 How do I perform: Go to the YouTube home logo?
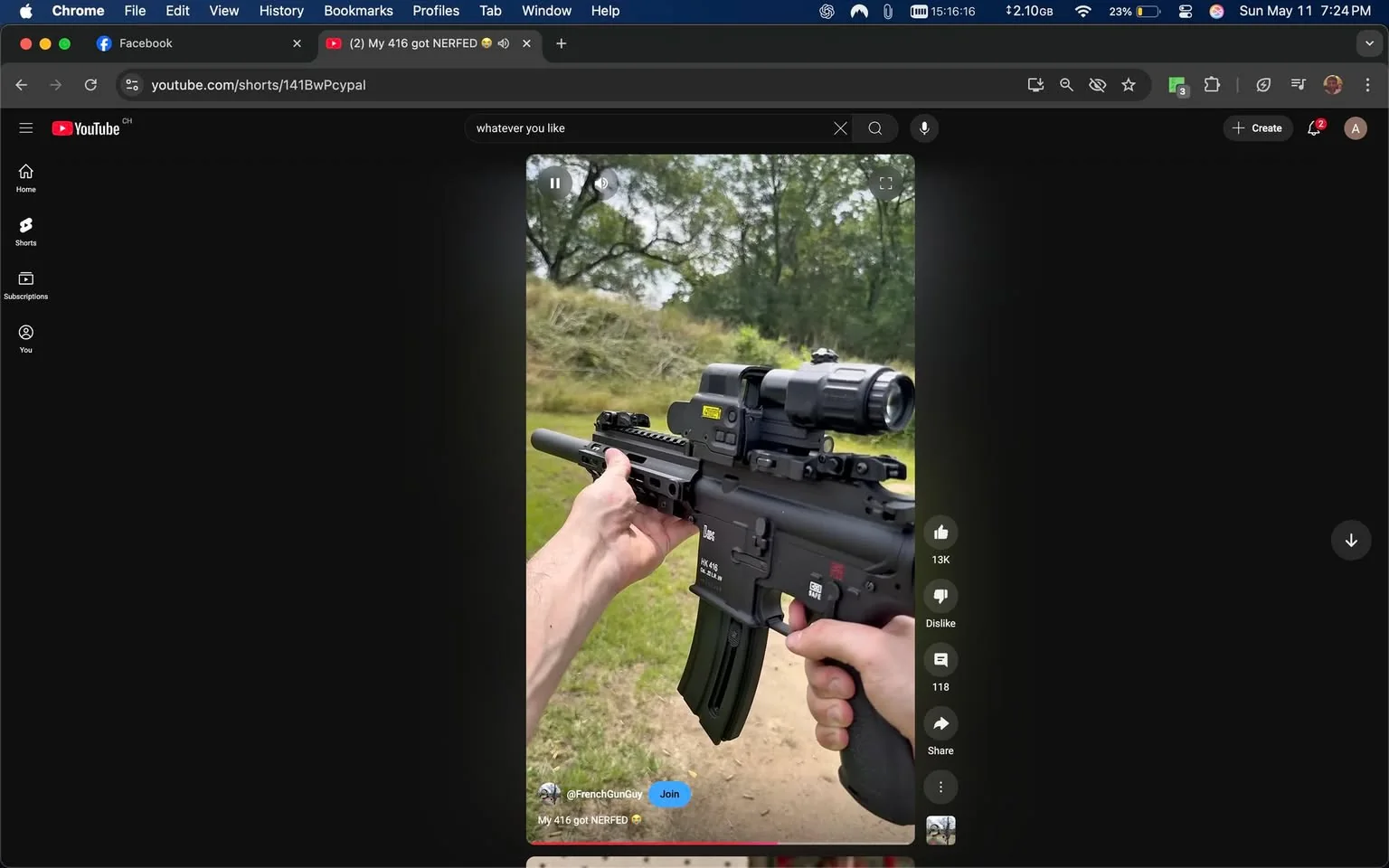click(x=86, y=128)
